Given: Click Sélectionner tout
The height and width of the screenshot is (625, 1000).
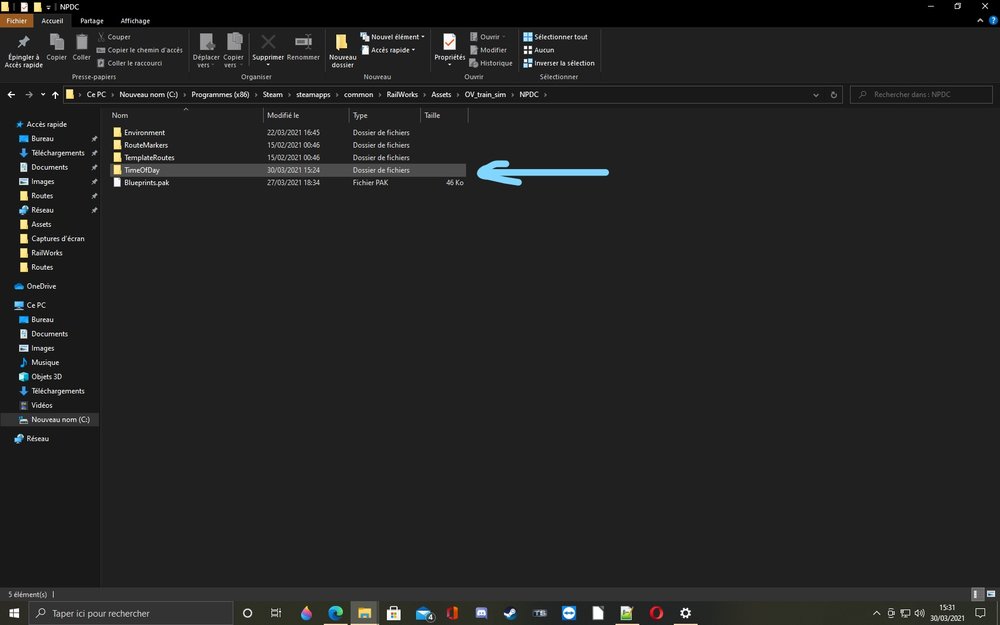Looking at the screenshot, I should (x=555, y=37).
